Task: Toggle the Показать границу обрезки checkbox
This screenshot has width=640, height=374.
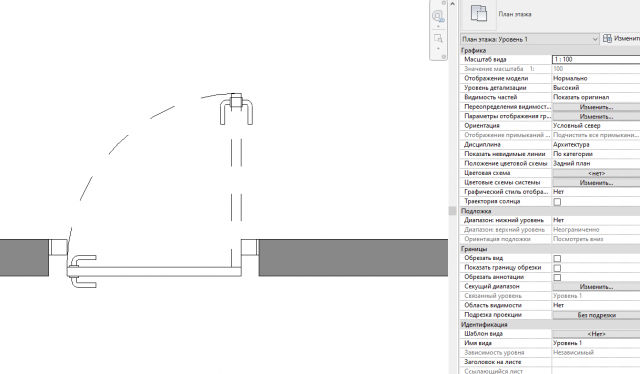Action: point(557,268)
